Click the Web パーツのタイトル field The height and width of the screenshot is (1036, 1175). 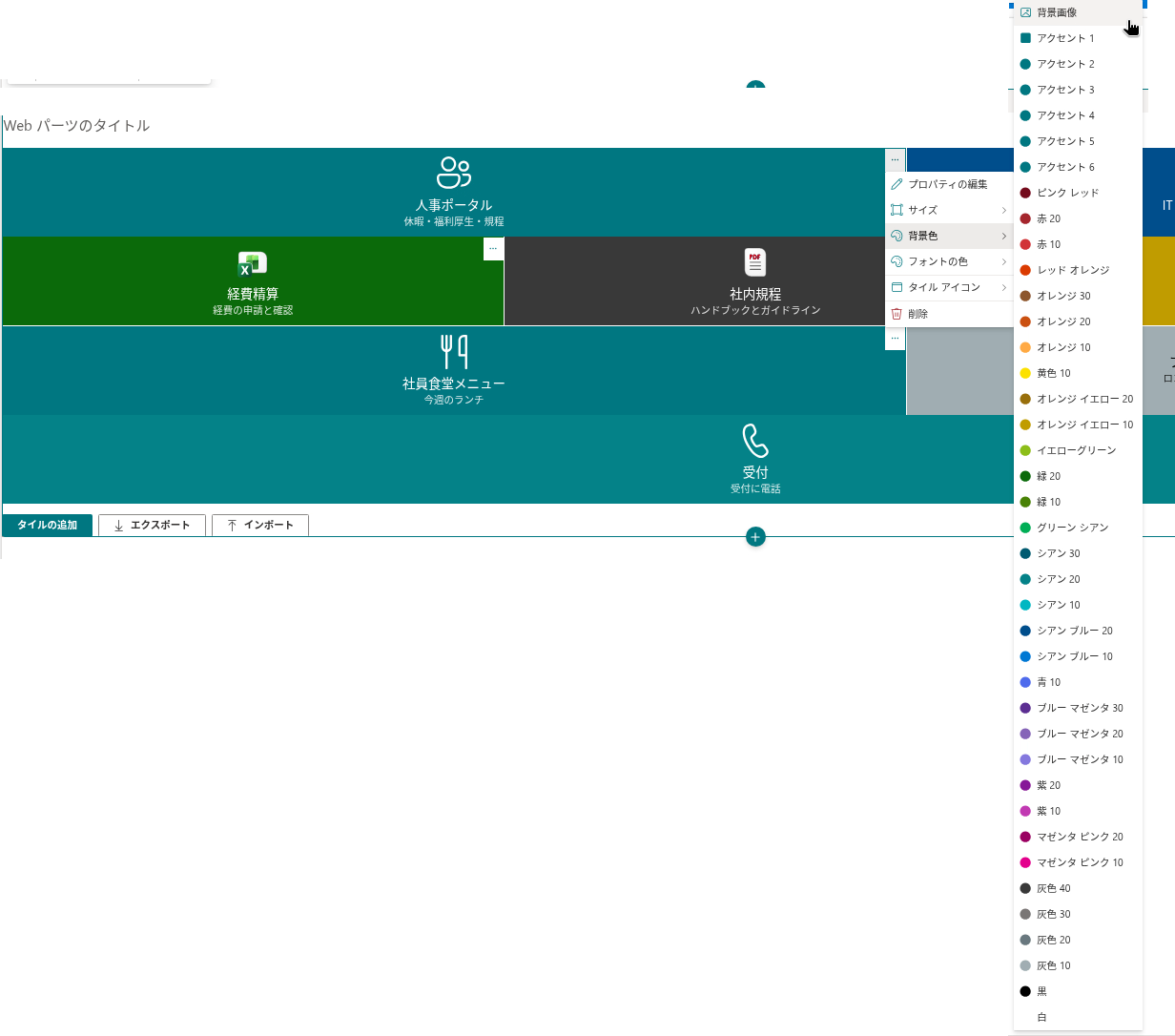click(77, 126)
